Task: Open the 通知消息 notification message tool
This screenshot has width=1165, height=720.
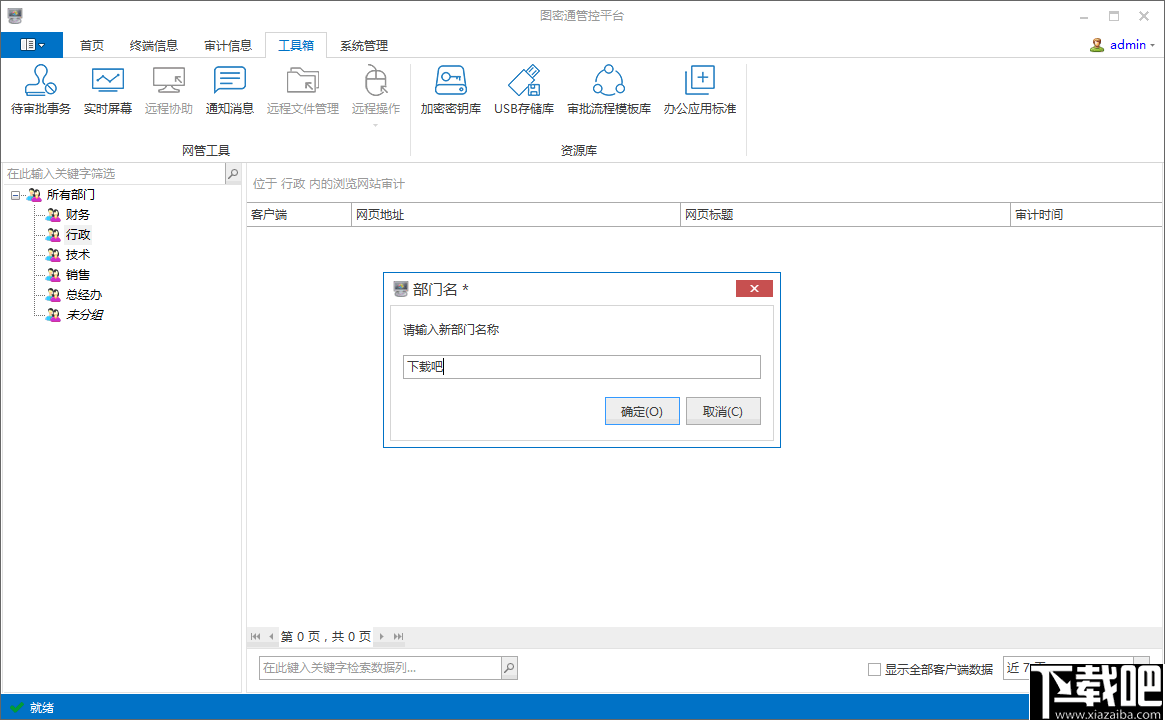Action: tap(229, 90)
